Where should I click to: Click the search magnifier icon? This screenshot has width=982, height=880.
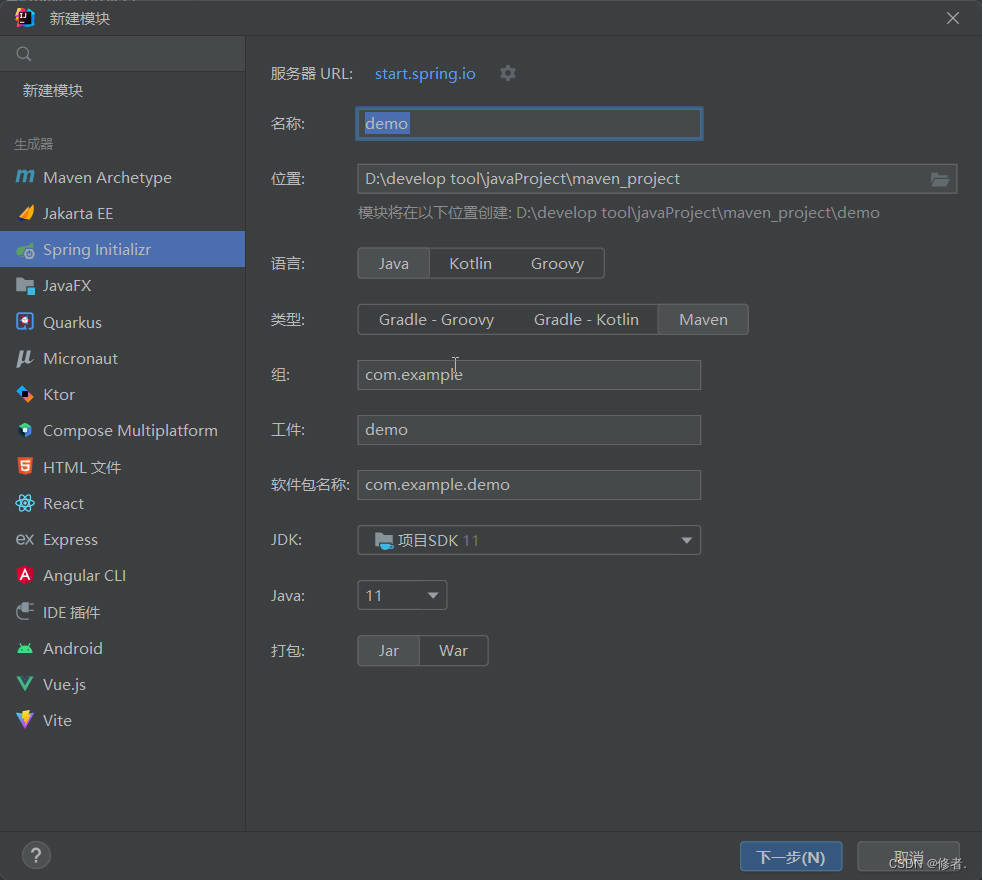(24, 54)
